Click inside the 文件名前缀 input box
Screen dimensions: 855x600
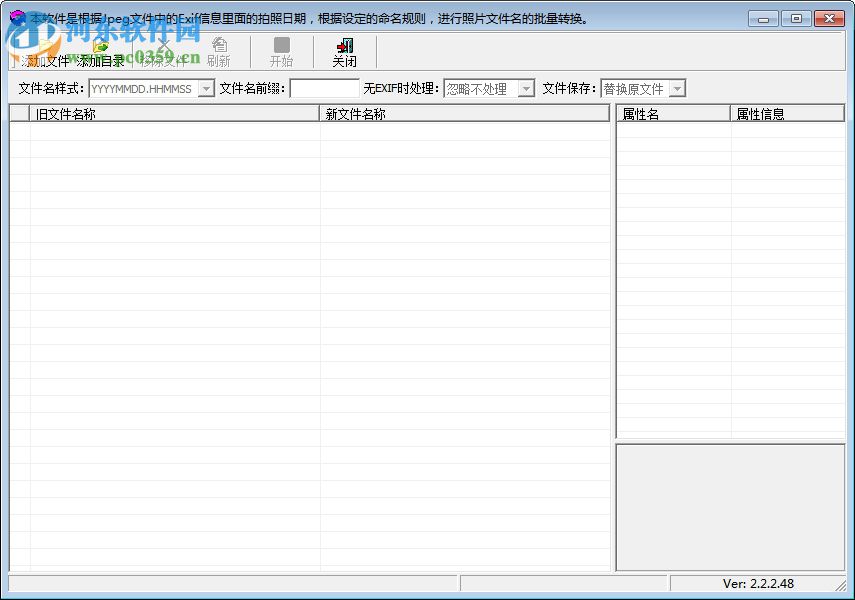click(323, 88)
